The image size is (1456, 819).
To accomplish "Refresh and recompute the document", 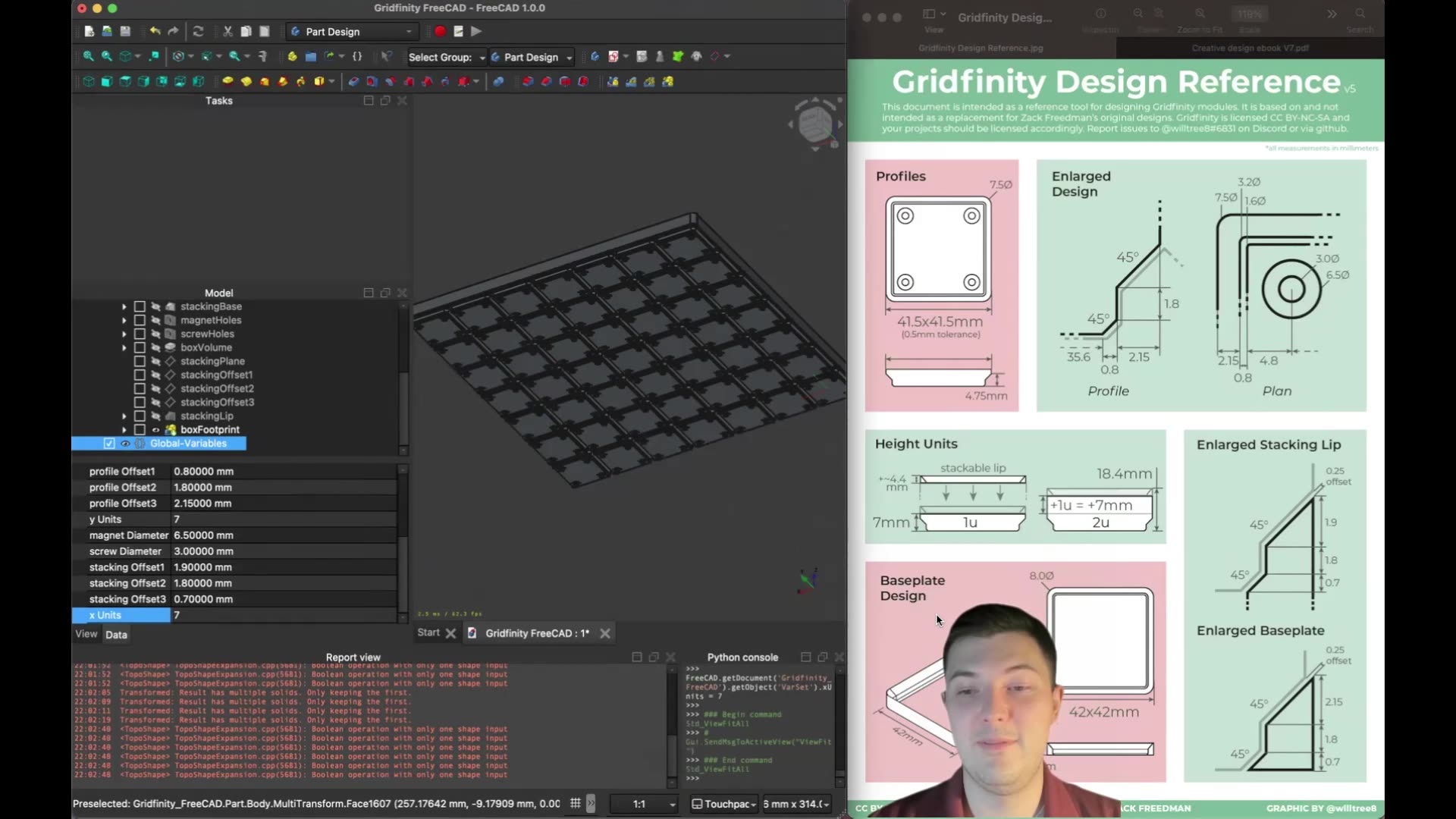I will pos(198,32).
